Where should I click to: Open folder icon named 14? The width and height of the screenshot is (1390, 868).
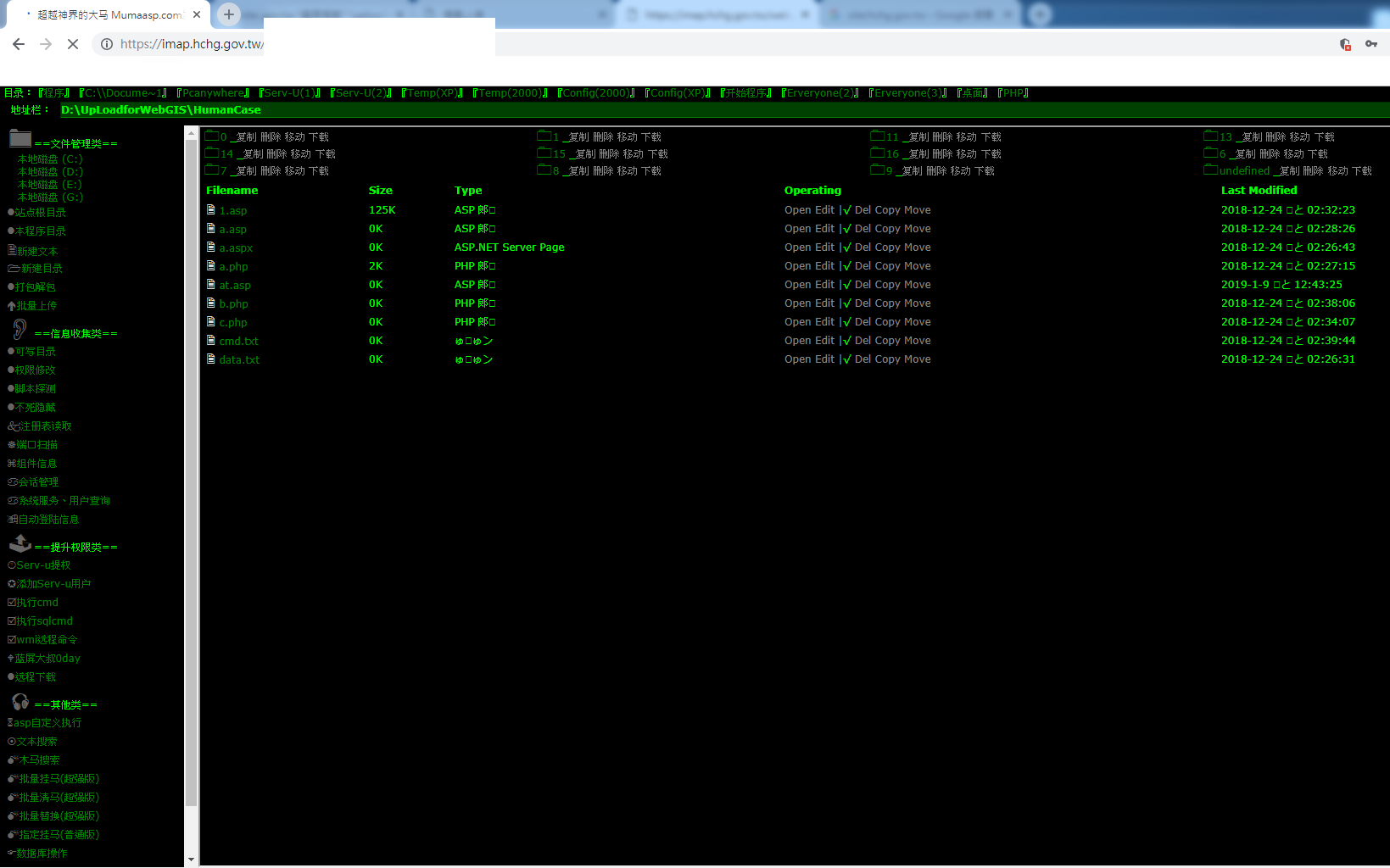coord(212,153)
